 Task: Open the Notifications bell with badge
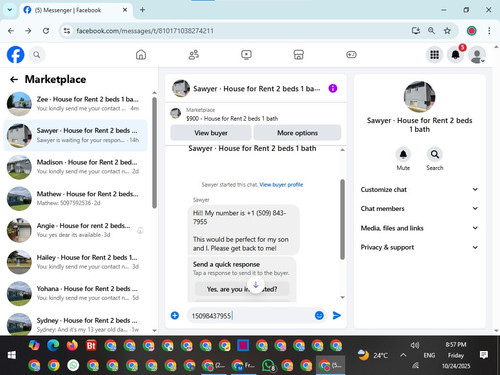pos(456,55)
